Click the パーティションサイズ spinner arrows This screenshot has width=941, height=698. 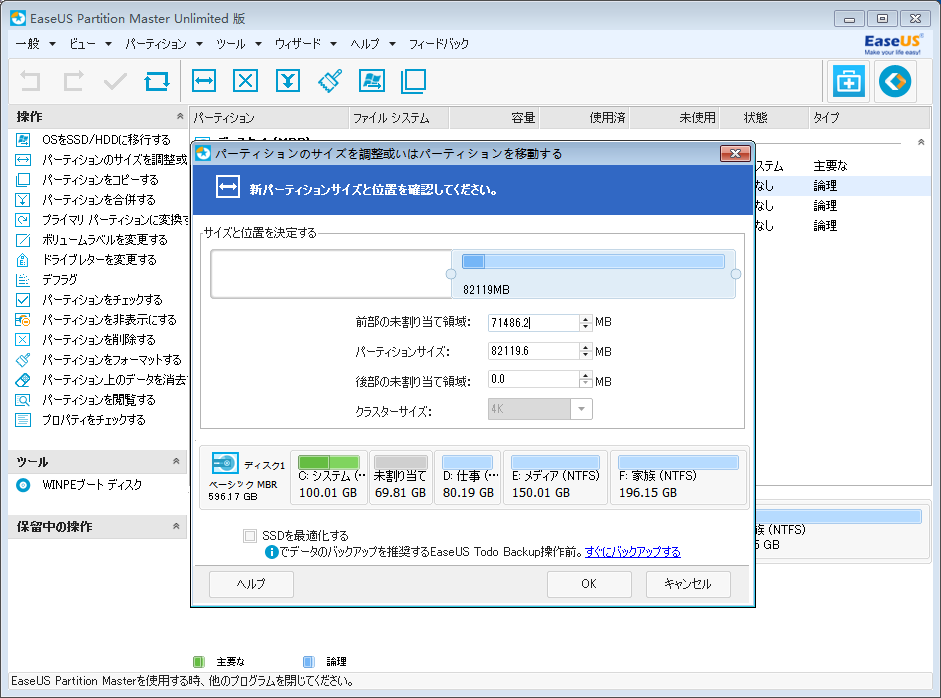pyautogui.click(x=586, y=351)
